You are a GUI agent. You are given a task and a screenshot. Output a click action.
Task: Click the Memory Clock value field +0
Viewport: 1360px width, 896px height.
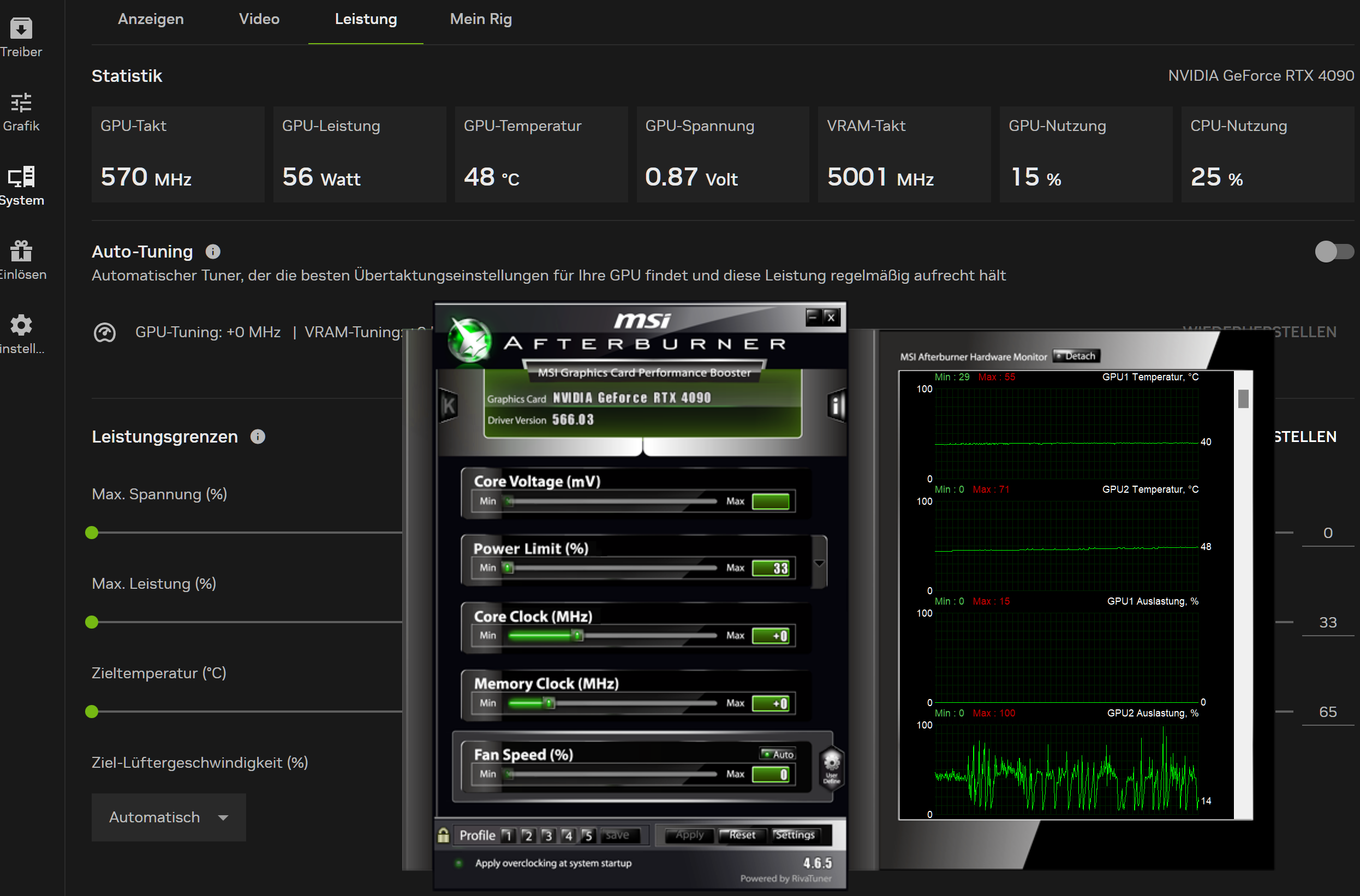[771, 703]
